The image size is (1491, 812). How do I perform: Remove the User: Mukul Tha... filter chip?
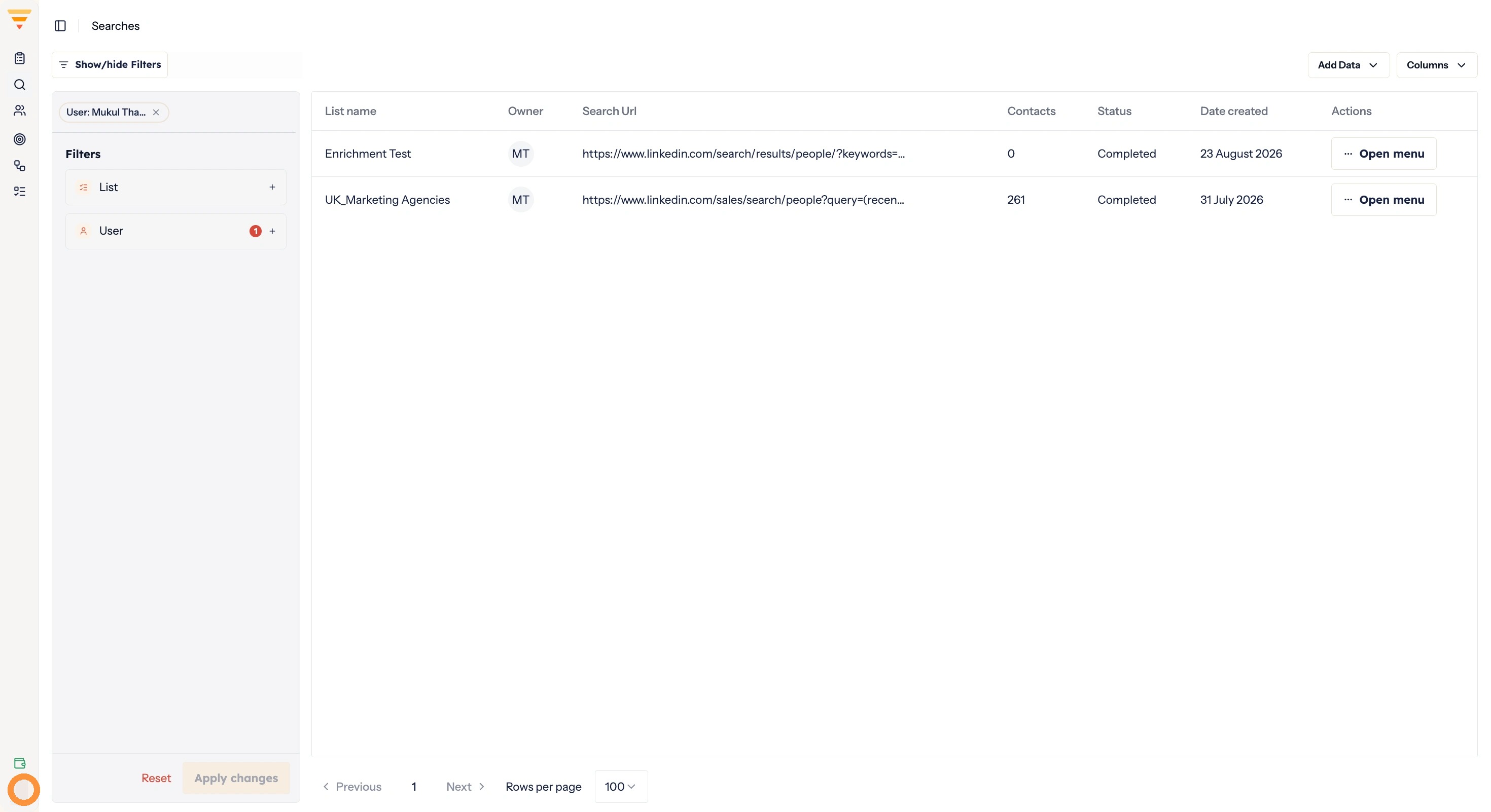[156, 112]
